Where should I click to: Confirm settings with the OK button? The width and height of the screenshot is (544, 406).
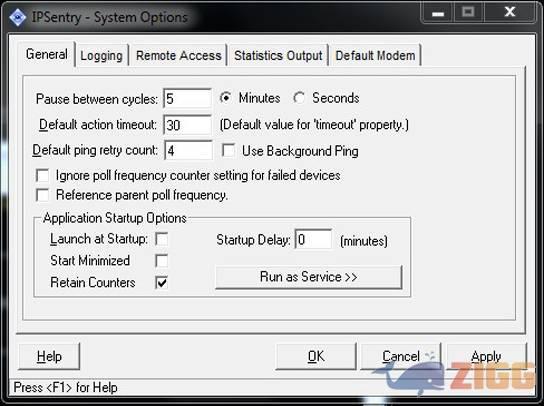316,356
